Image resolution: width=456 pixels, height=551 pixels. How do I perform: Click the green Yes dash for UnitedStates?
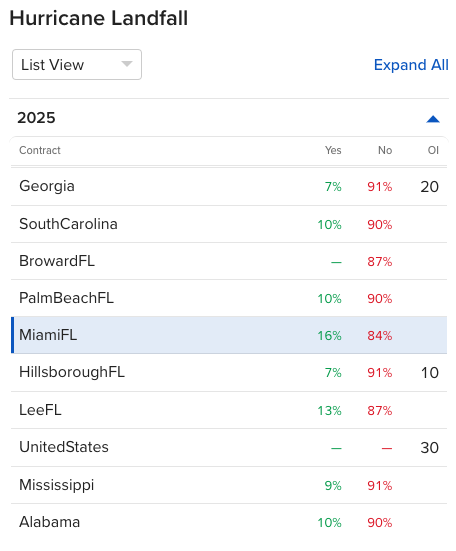(x=336, y=449)
